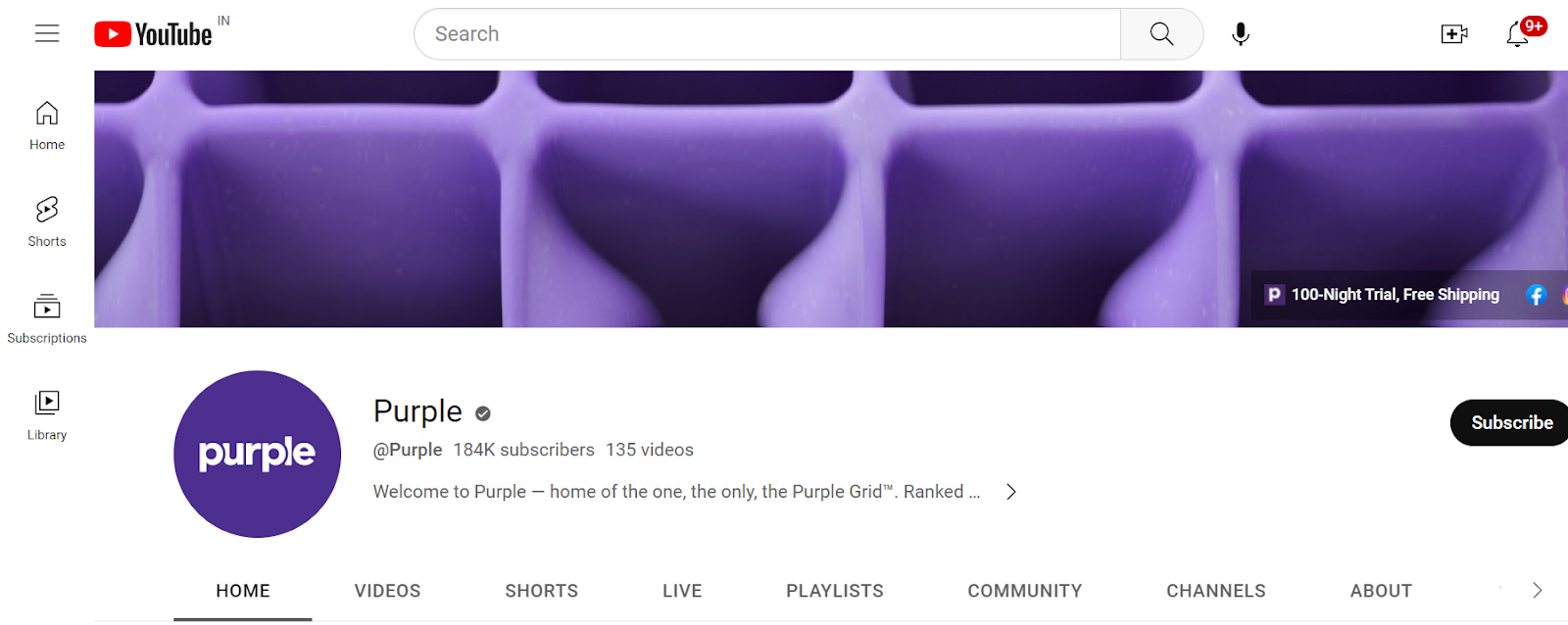1568x625 pixels.
Task: Click the search magnifier button
Action: coord(1161,34)
